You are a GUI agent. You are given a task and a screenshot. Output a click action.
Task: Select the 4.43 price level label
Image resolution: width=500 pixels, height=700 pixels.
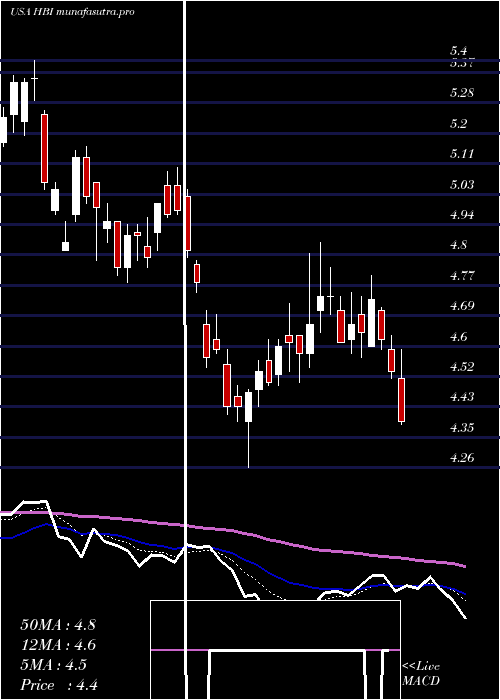click(x=462, y=397)
